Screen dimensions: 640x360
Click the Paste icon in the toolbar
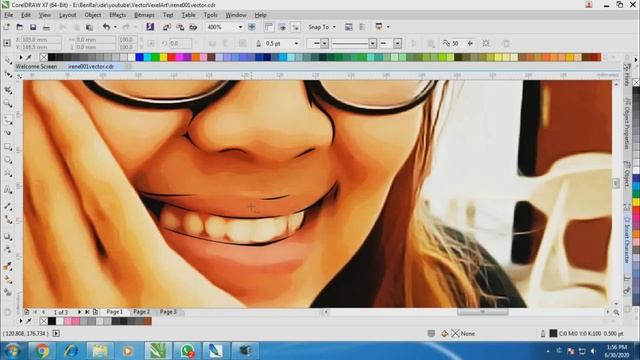[89, 27]
